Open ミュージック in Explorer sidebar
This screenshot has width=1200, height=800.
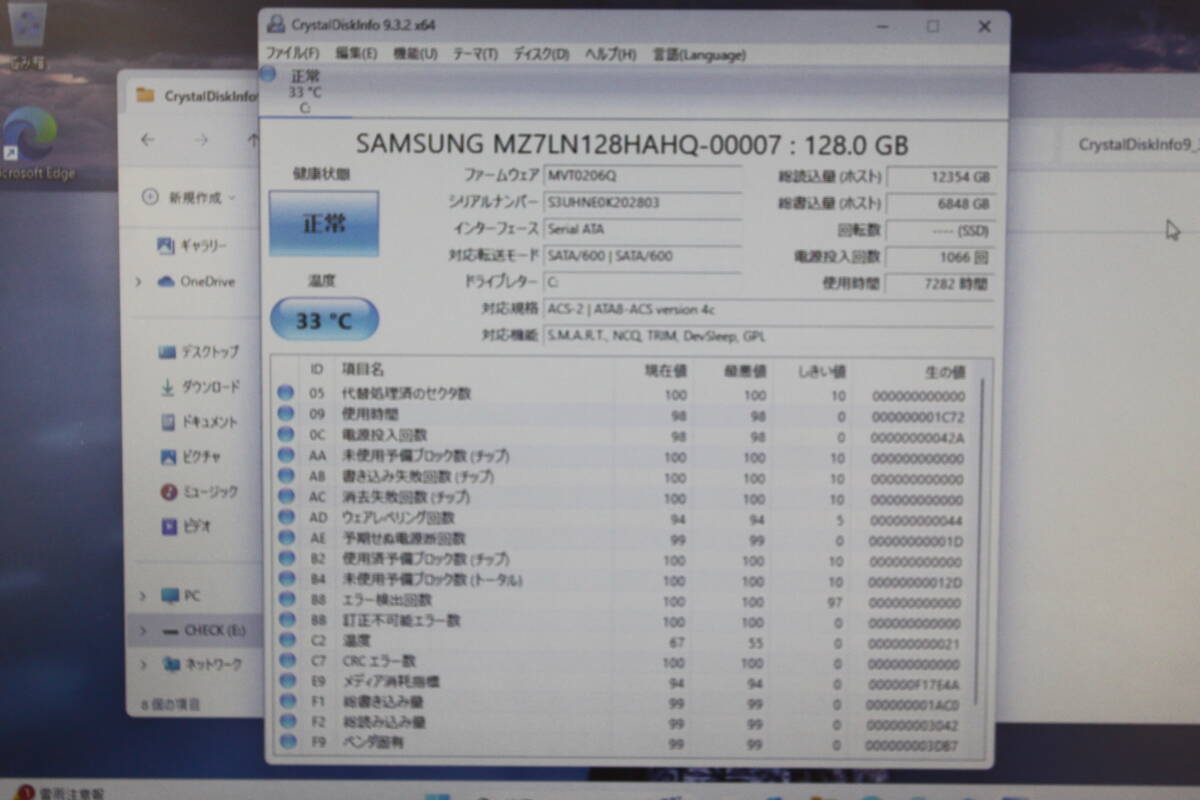point(200,492)
